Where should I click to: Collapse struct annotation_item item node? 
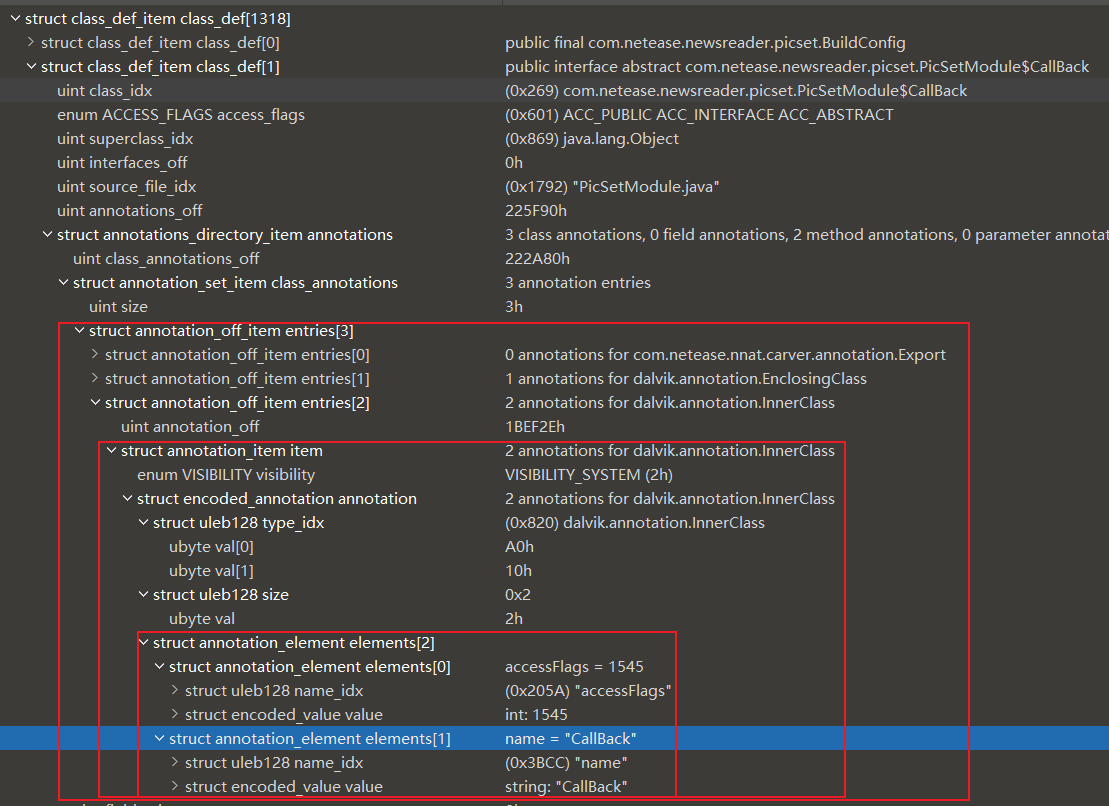111,451
